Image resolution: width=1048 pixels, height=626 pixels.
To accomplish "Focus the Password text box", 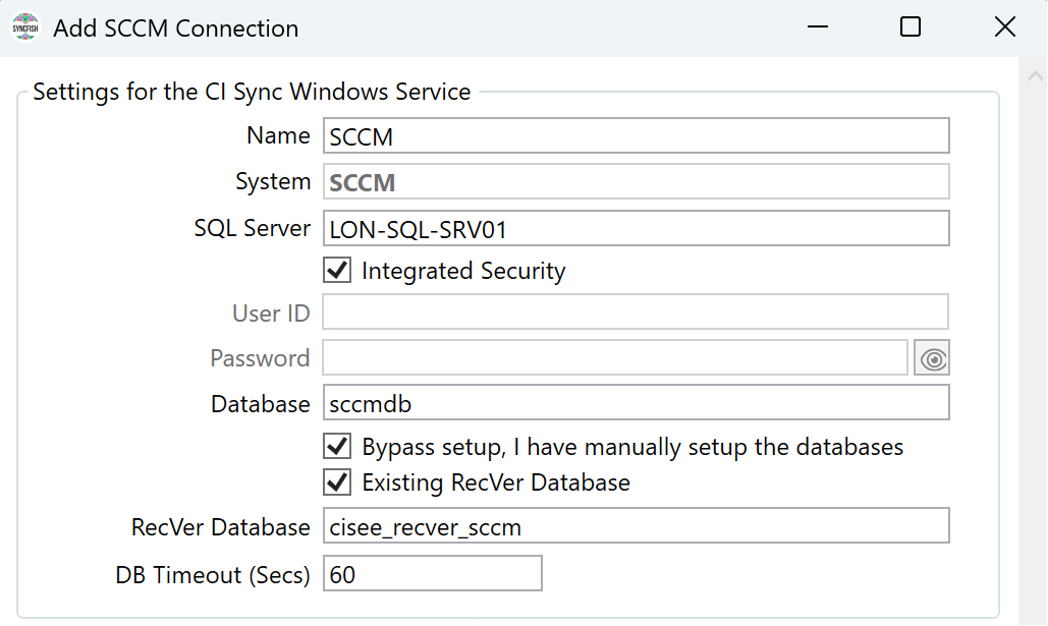I will pyautogui.click(x=615, y=357).
